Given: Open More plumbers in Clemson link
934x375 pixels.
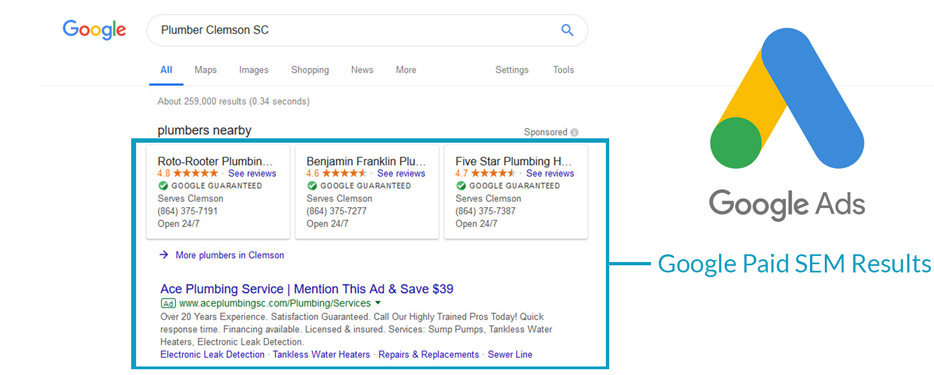Looking at the screenshot, I should (229, 255).
